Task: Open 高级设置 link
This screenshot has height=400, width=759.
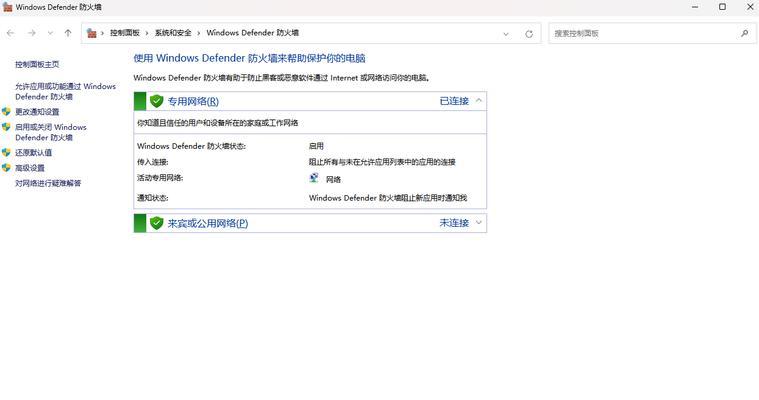Action: 30,168
